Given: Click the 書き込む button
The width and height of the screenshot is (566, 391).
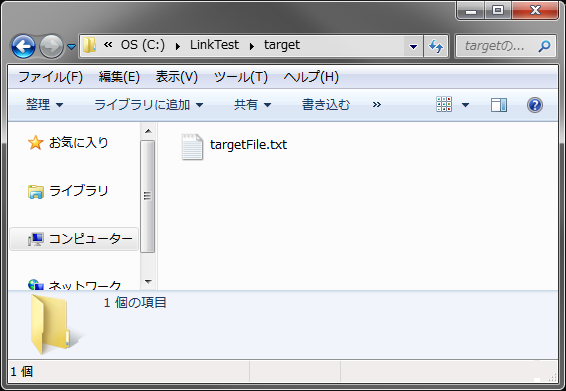Looking at the screenshot, I should coord(326,105).
